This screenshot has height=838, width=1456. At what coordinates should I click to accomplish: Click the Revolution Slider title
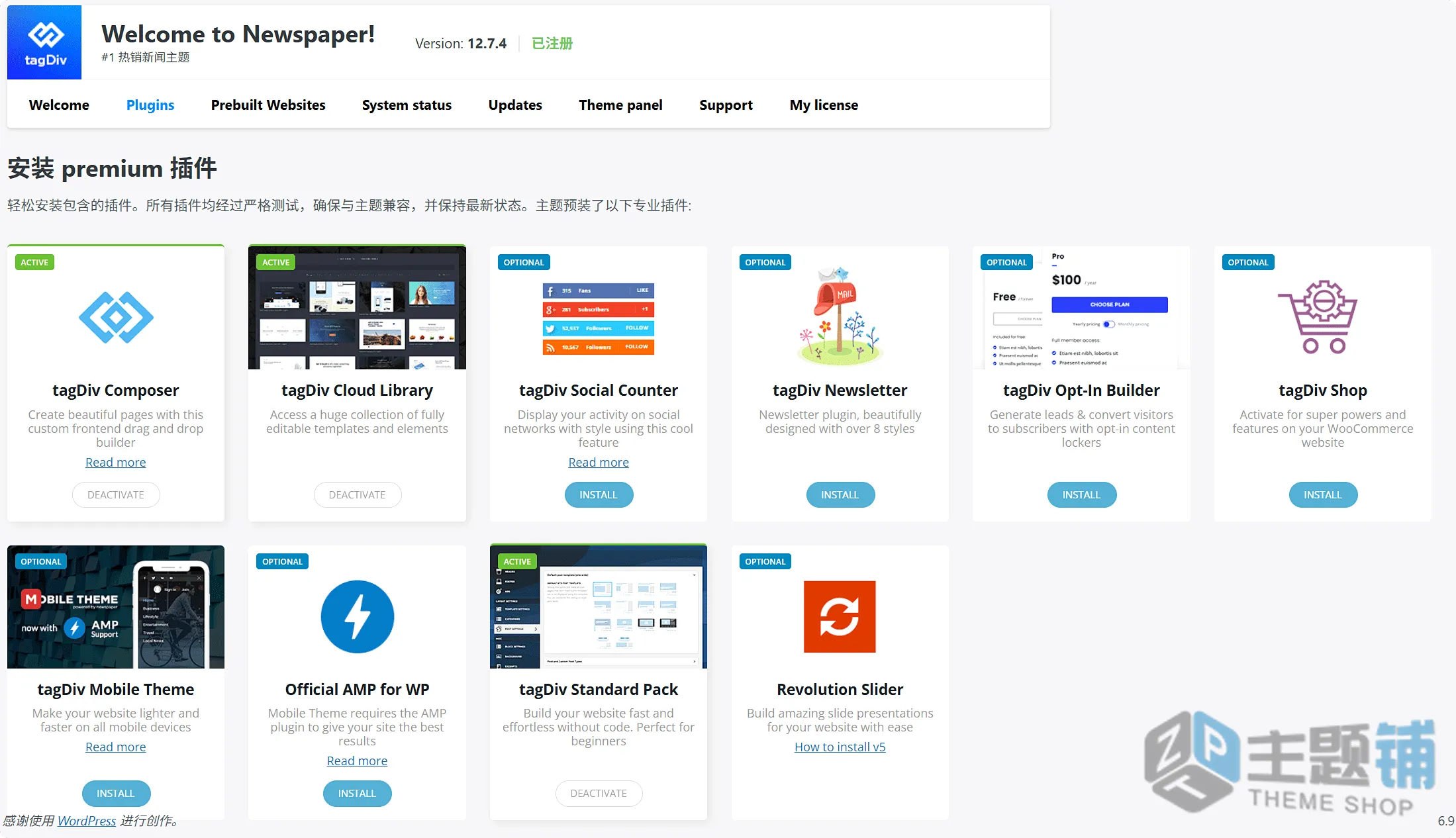pos(840,689)
